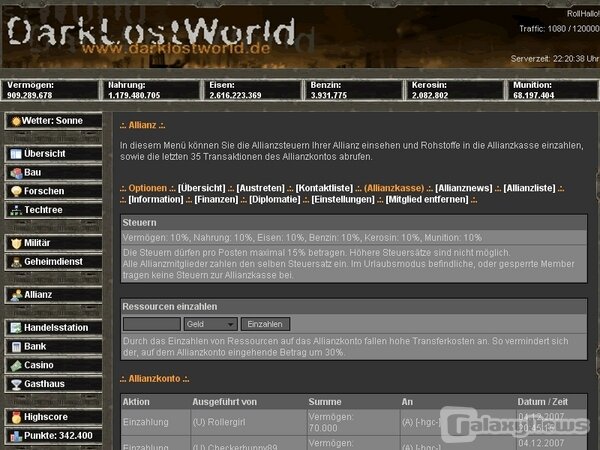Open the [Diplomatie] link
Image resolution: width=600 pixels, height=450 pixels.
coord(275,199)
